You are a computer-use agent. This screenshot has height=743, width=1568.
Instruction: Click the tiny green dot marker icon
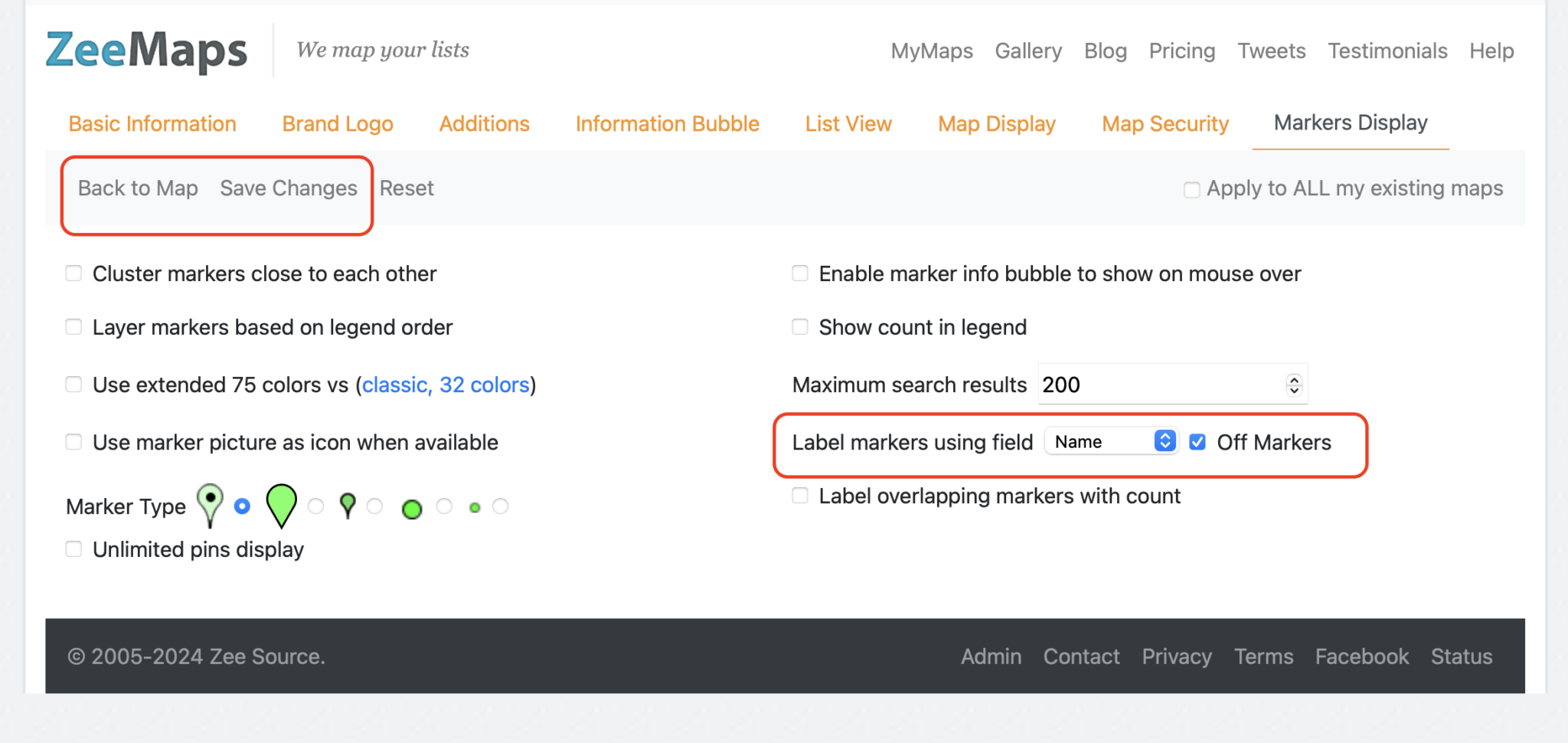tap(475, 508)
